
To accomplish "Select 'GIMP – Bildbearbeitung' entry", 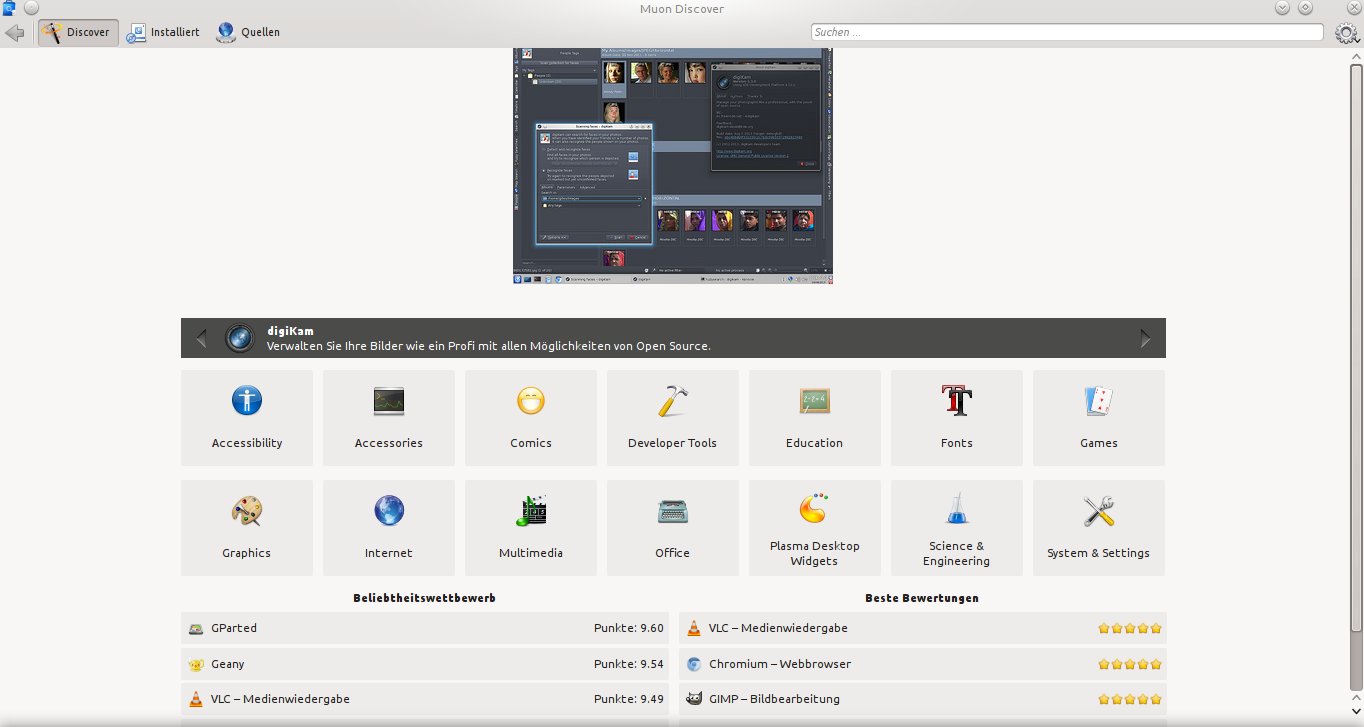I will click(x=774, y=699).
